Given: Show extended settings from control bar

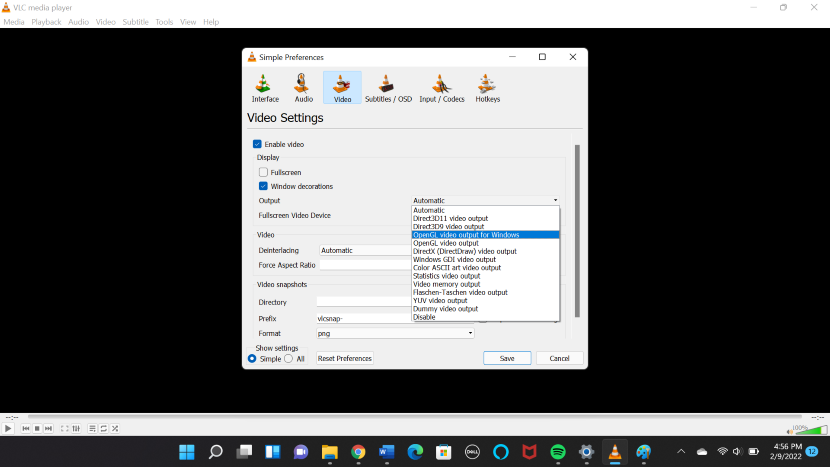Looking at the screenshot, I should pyautogui.click(x=76, y=428).
